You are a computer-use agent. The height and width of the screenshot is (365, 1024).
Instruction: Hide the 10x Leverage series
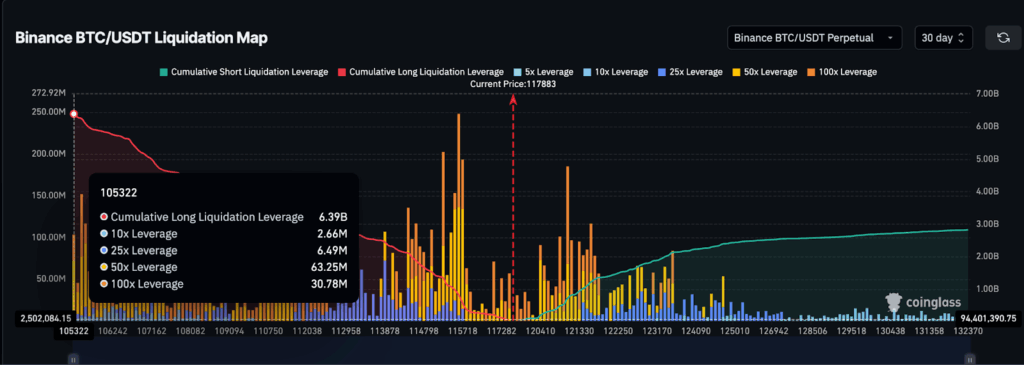(x=615, y=72)
